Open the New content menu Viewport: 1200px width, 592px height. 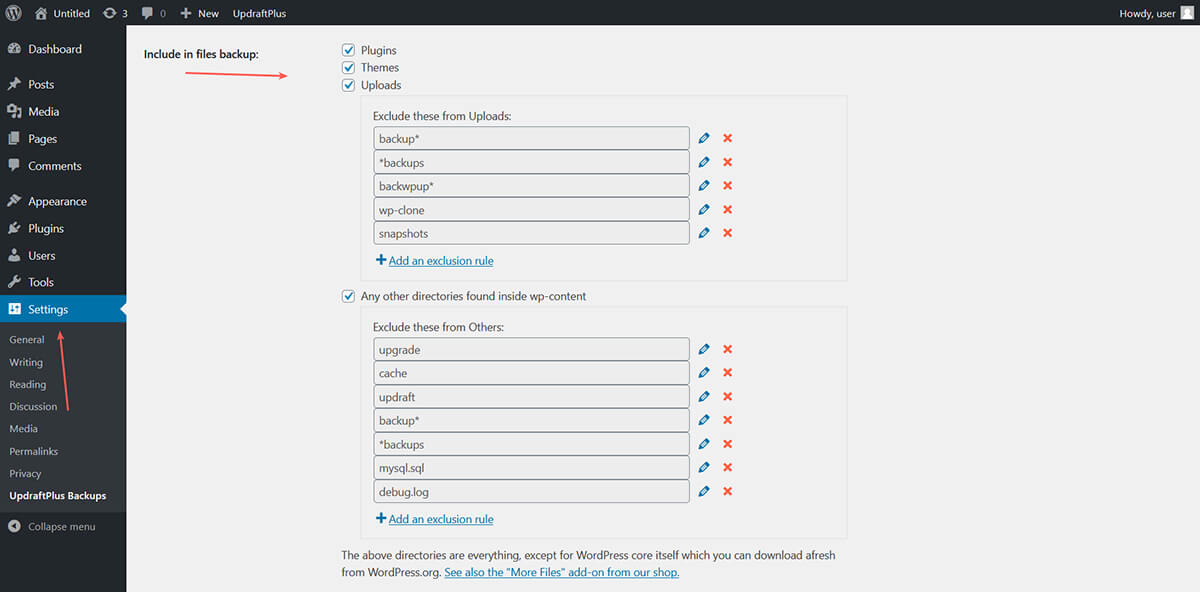(199, 13)
